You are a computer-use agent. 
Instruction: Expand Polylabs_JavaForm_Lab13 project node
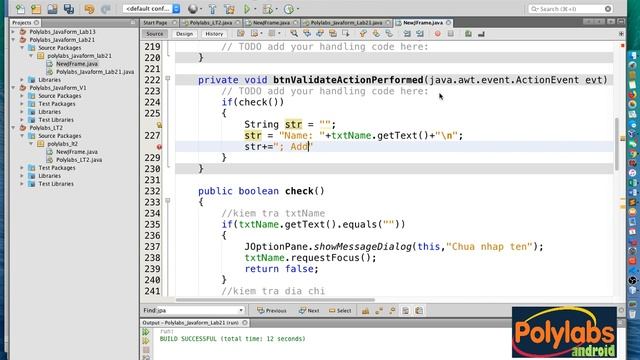[x=13, y=32]
